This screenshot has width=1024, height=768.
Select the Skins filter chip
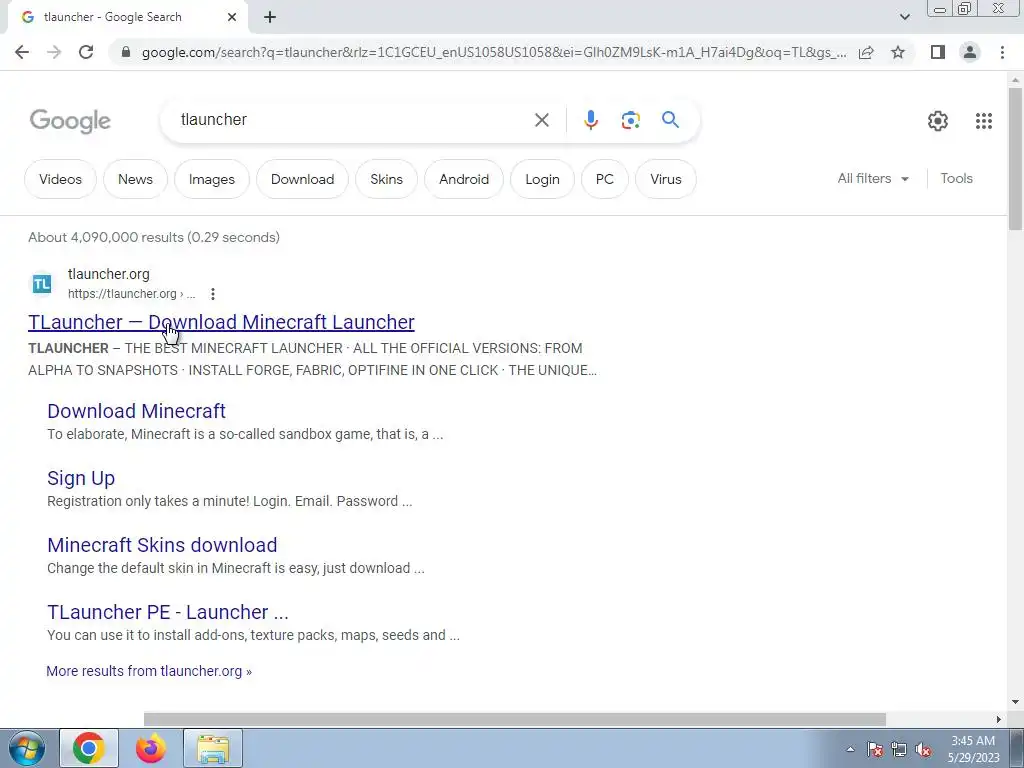tap(386, 179)
